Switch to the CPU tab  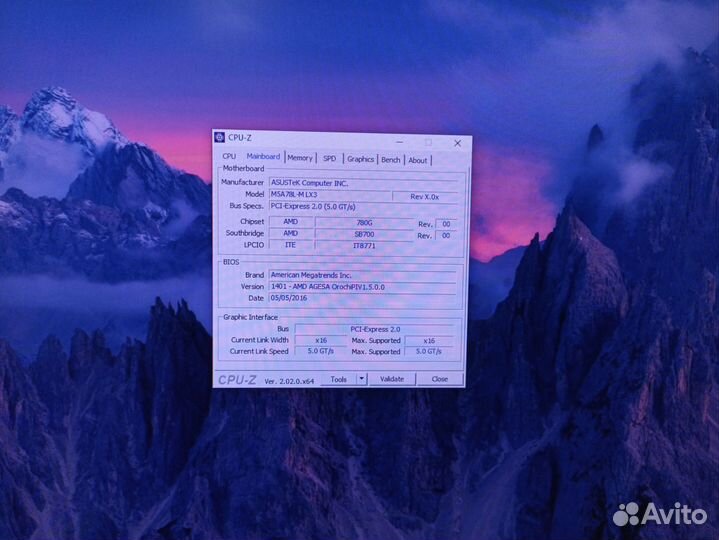point(229,157)
